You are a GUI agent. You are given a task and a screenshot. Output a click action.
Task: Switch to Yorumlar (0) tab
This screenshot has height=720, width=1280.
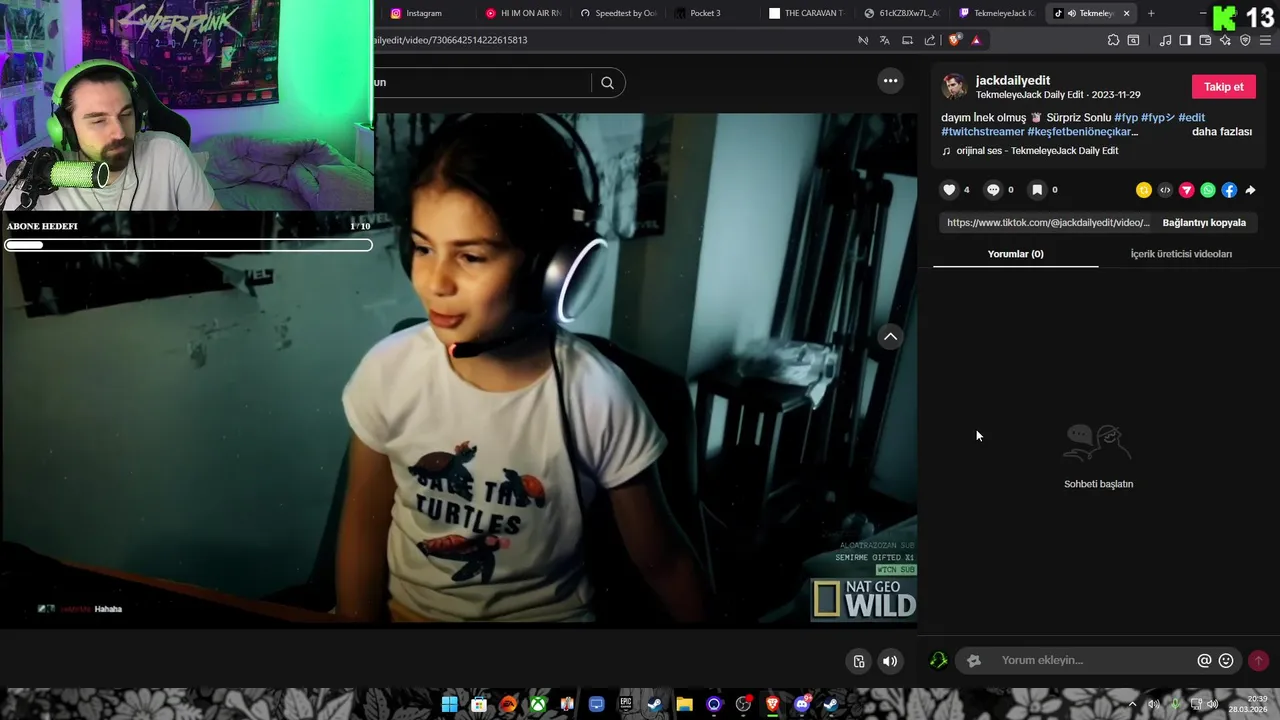pyautogui.click(x=1015, y=254)
